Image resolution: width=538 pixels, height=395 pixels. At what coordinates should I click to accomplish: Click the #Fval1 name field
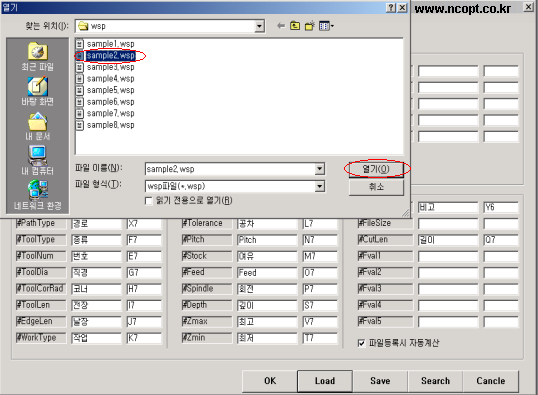(448, 256)
